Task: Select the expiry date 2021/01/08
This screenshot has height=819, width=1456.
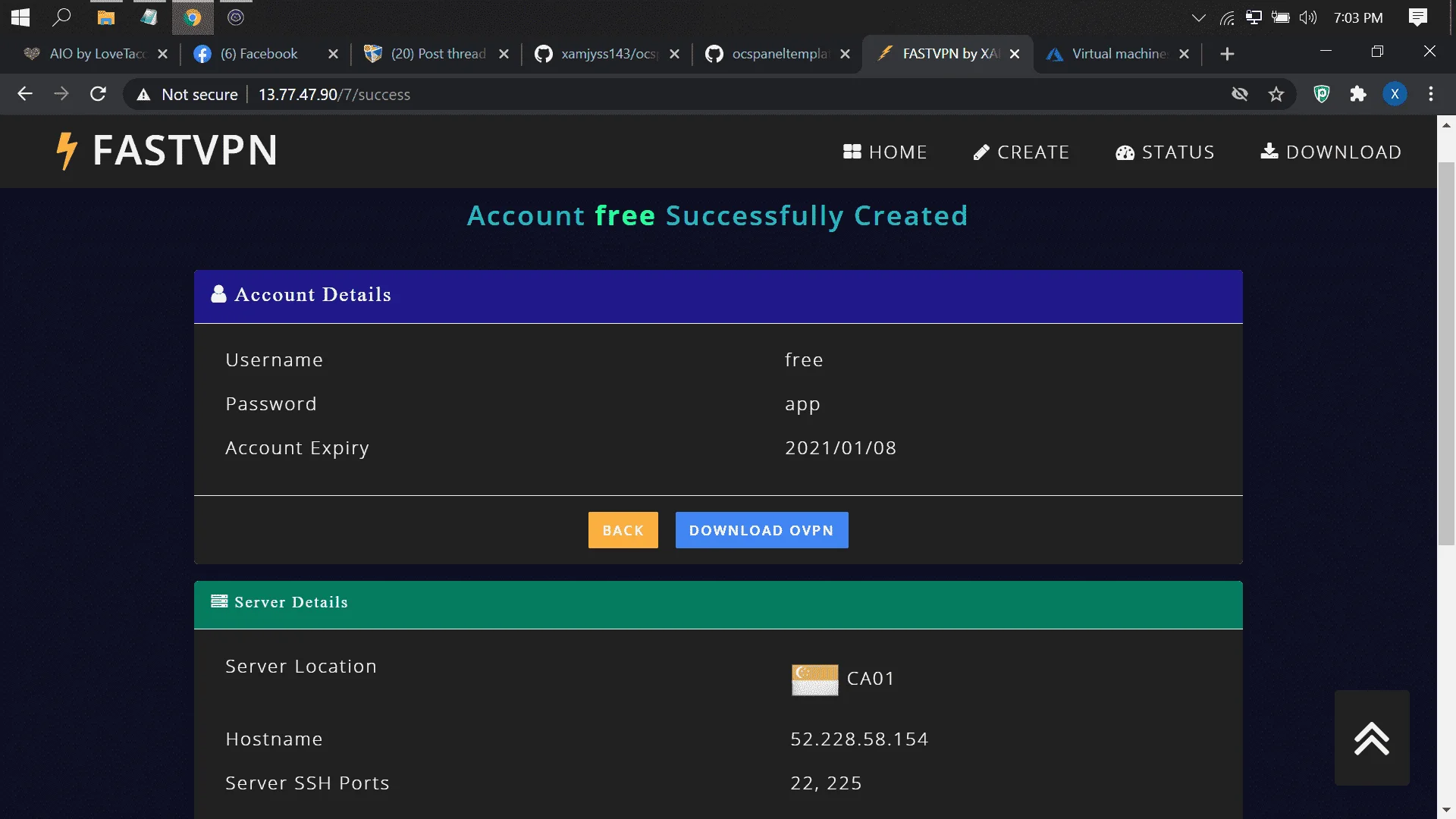Action: pos(840,448)
